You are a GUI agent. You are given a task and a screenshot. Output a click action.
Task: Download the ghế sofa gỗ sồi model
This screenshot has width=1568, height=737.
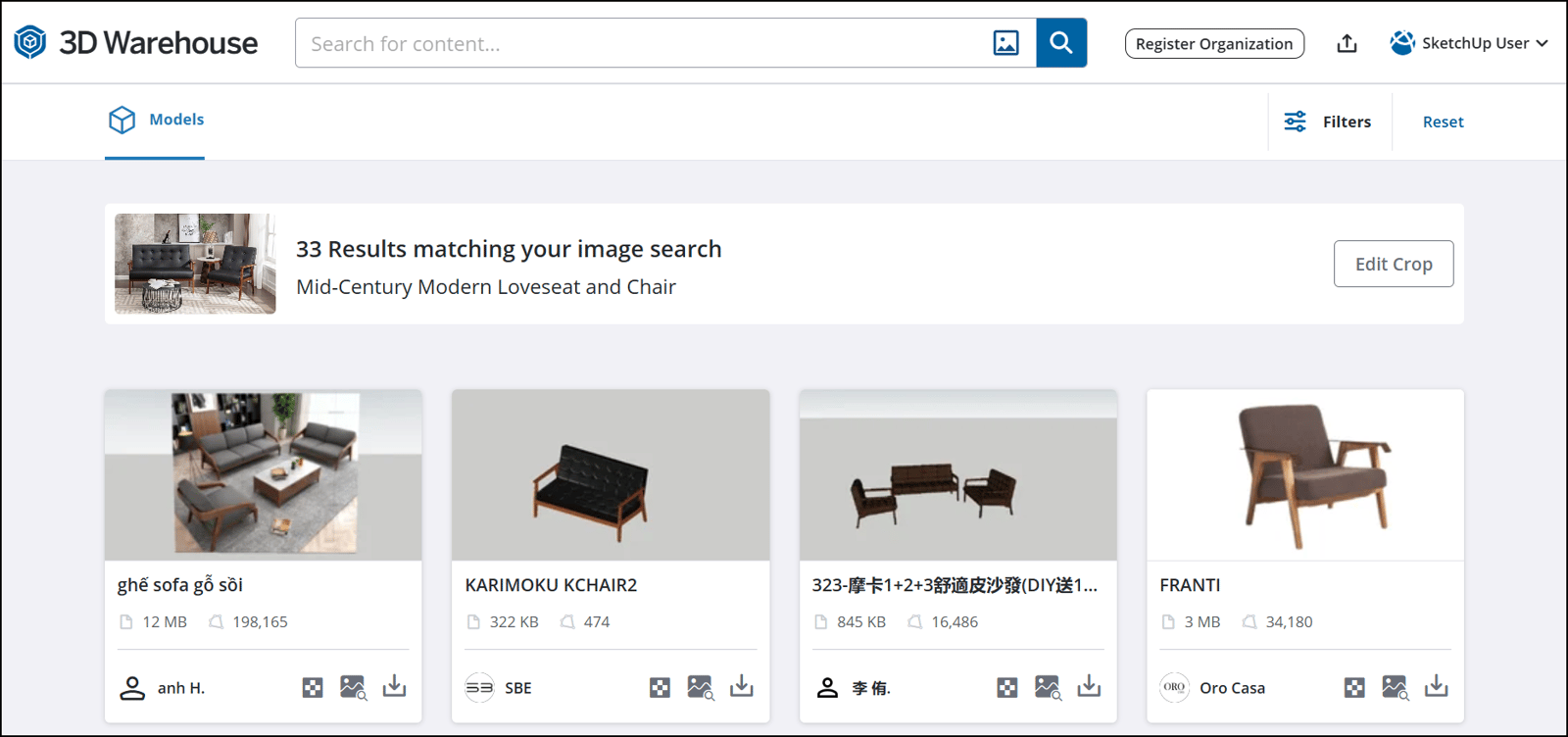coord(394,686)
